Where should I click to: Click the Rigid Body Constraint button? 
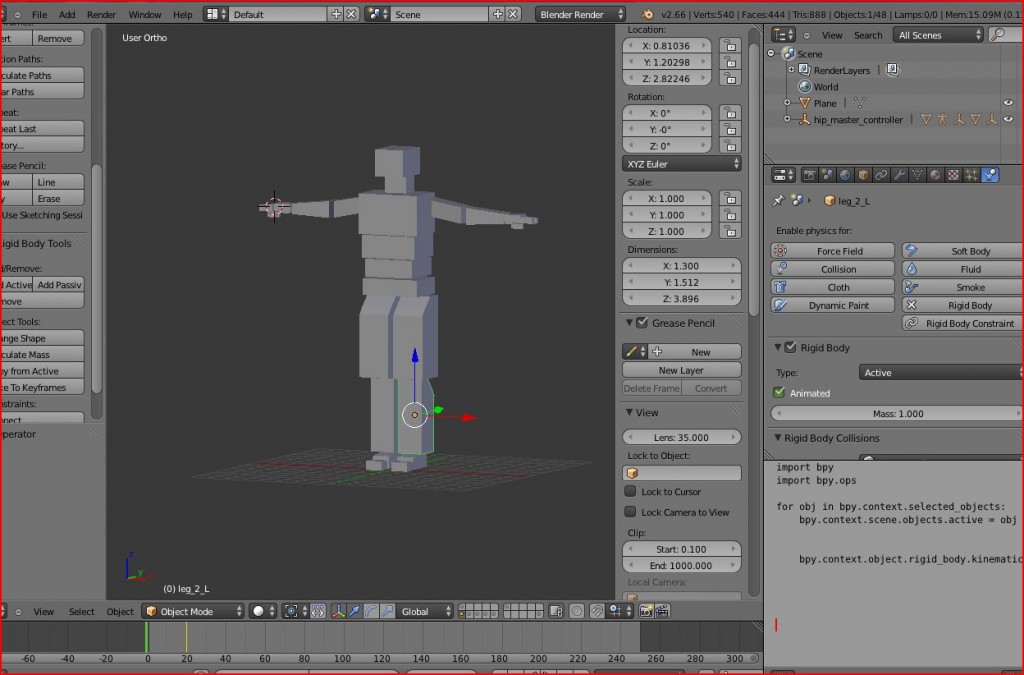pyautogui.click(x=959, y=323)
